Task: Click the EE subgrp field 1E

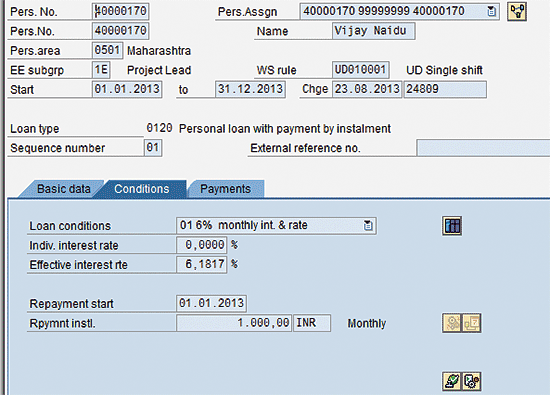Action: (101, 69)
